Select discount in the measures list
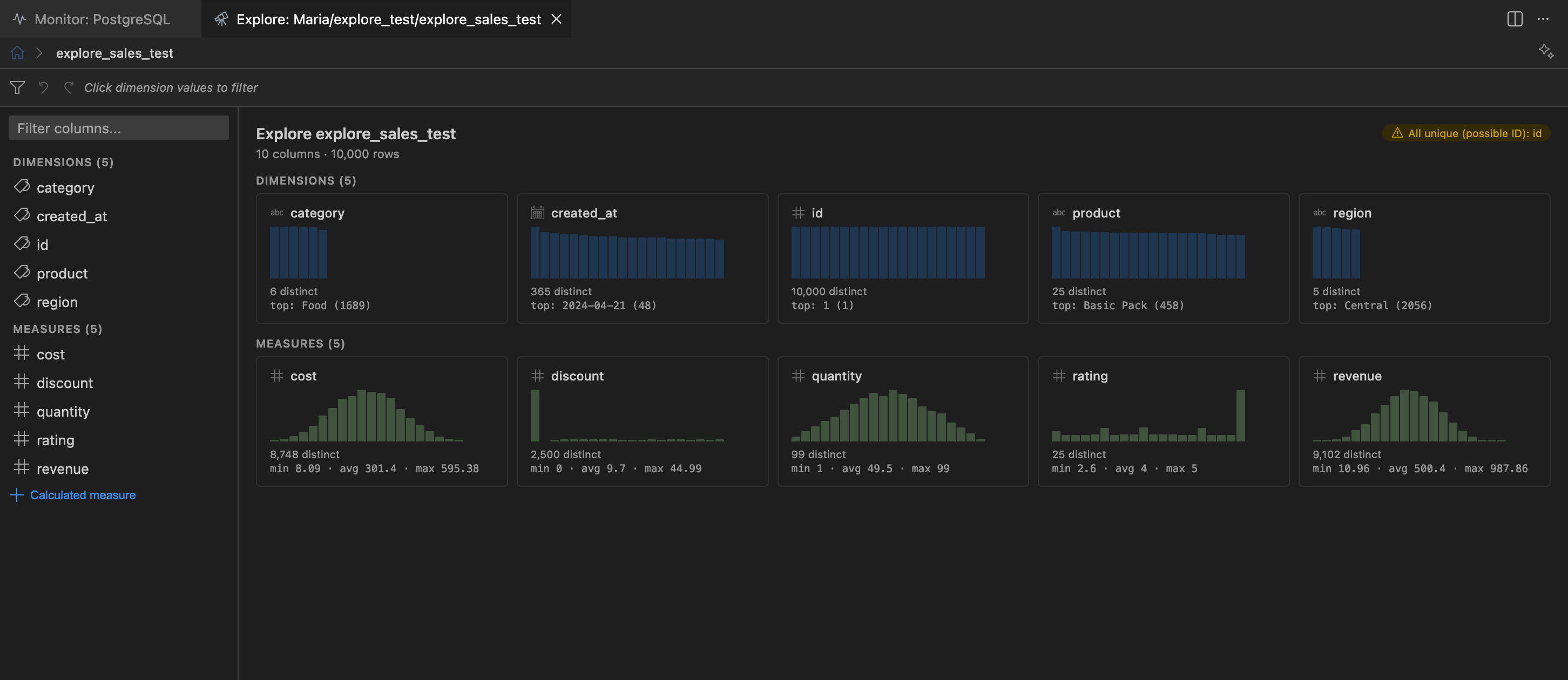1568x680 pixels. pyautogui.click(x=119, y=383)
